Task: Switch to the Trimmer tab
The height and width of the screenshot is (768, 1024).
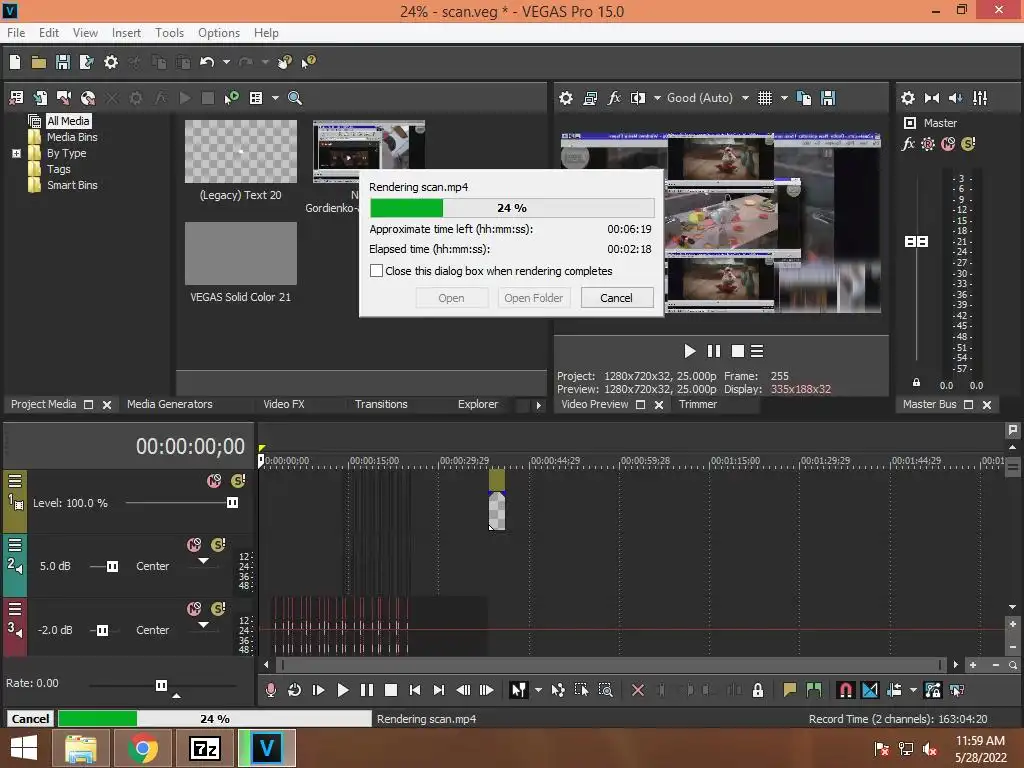Action: tap(697, 404)
